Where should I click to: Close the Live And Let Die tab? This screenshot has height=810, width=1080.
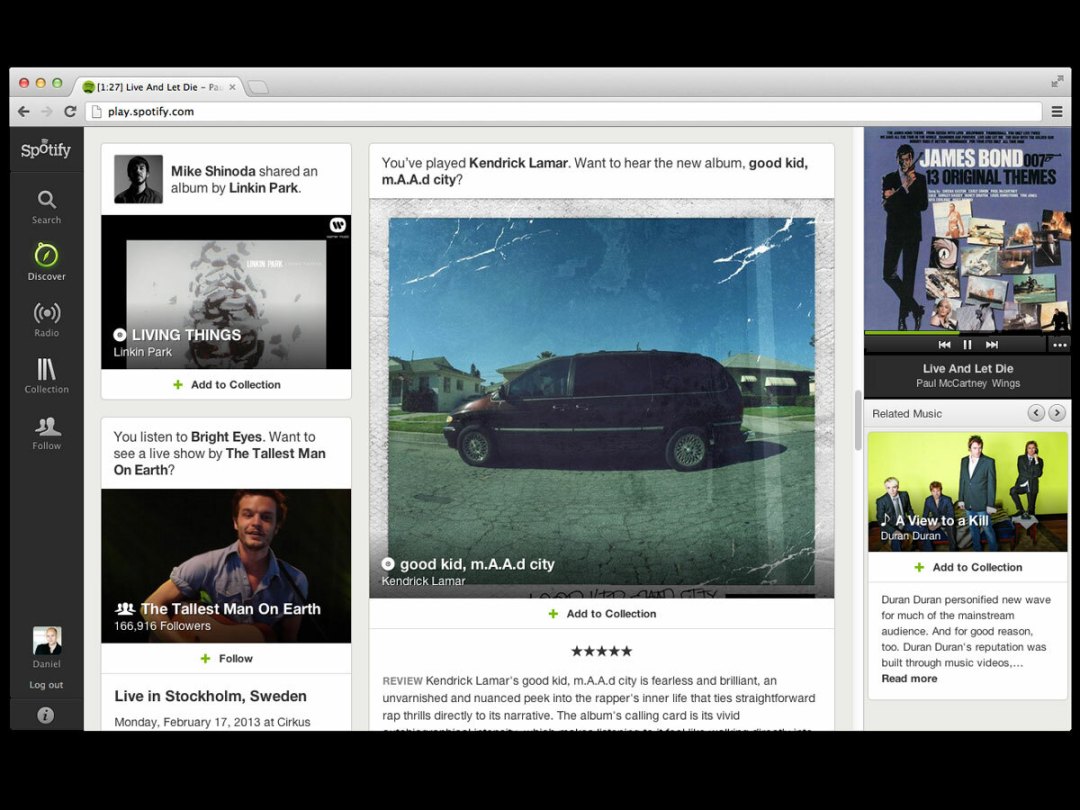tap(232, 87)
